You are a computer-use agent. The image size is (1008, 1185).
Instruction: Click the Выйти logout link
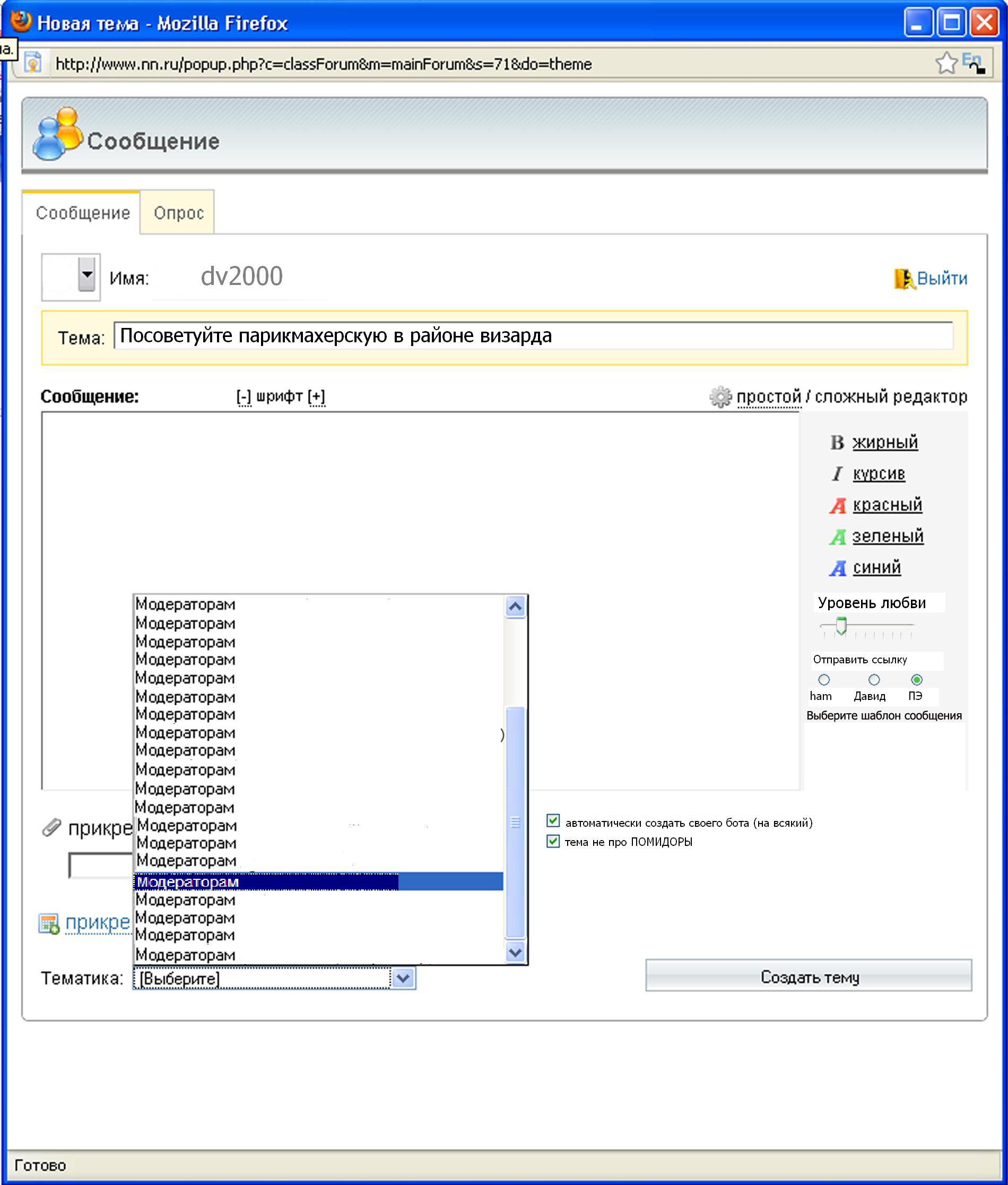pos(942,279)
